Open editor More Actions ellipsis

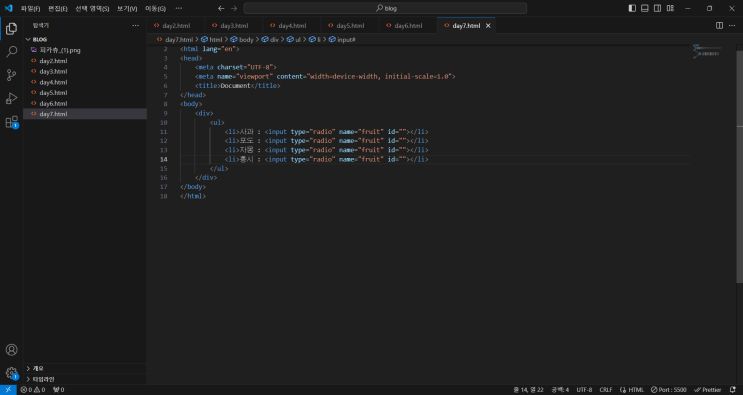(x=732, y=26)
